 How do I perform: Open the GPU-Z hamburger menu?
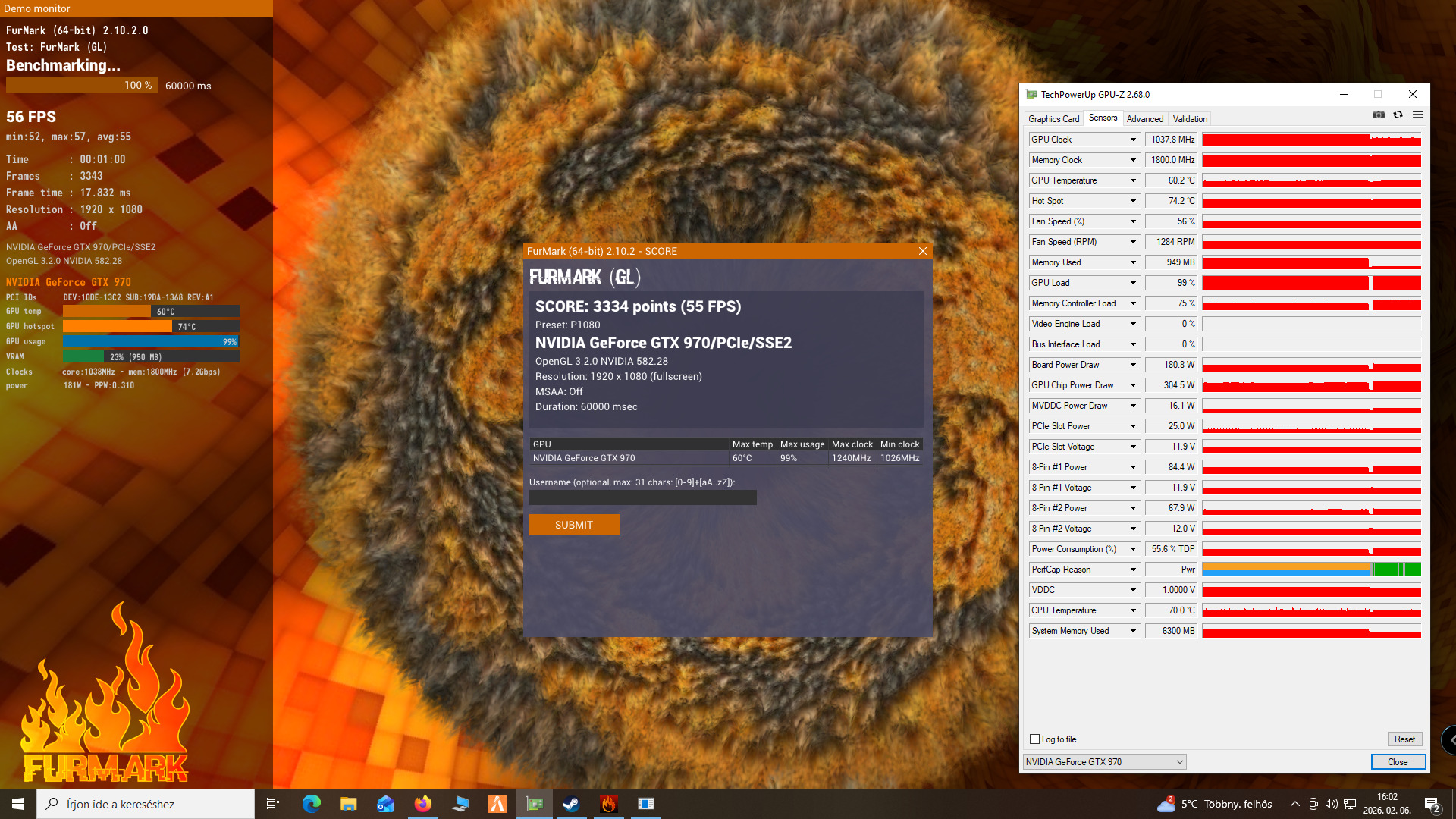click(1417, 115)
